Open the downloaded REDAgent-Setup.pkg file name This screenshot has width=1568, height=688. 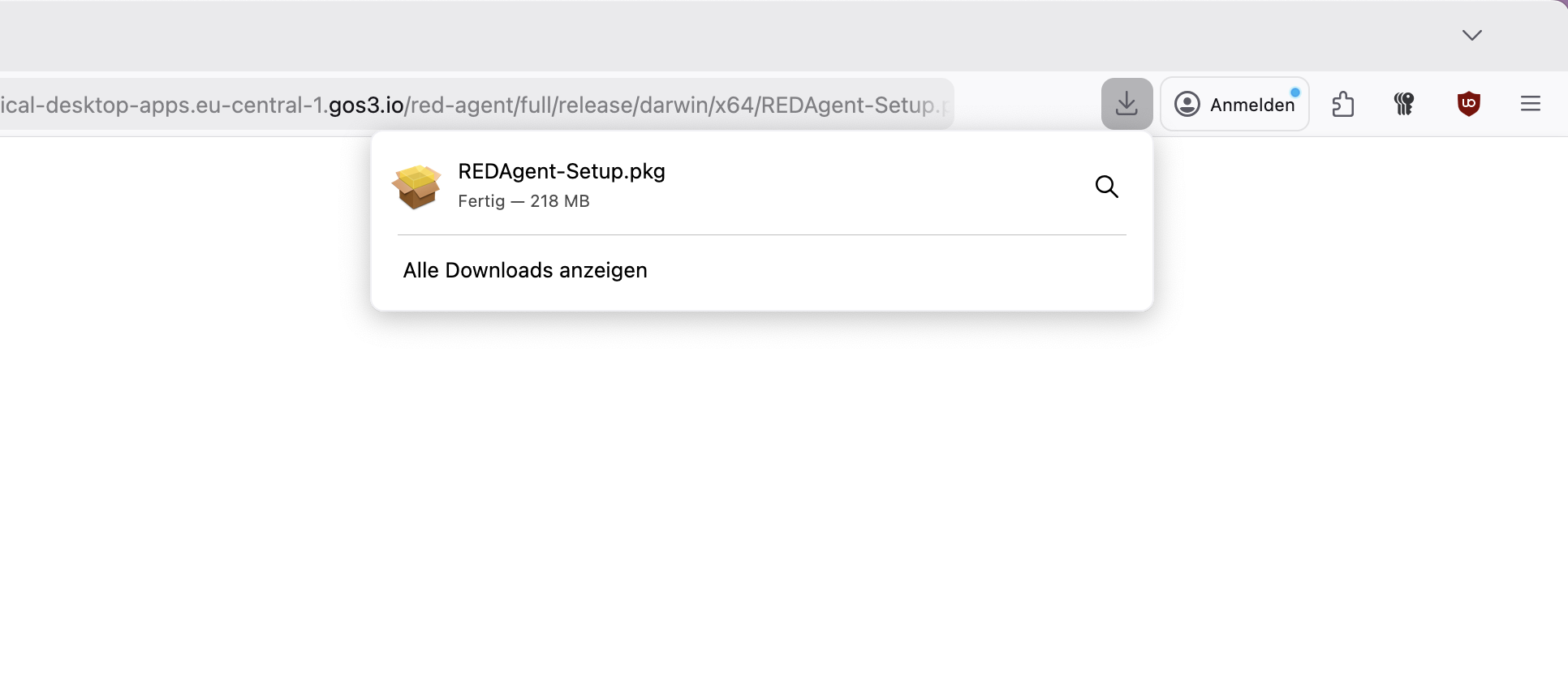[561, 171]
